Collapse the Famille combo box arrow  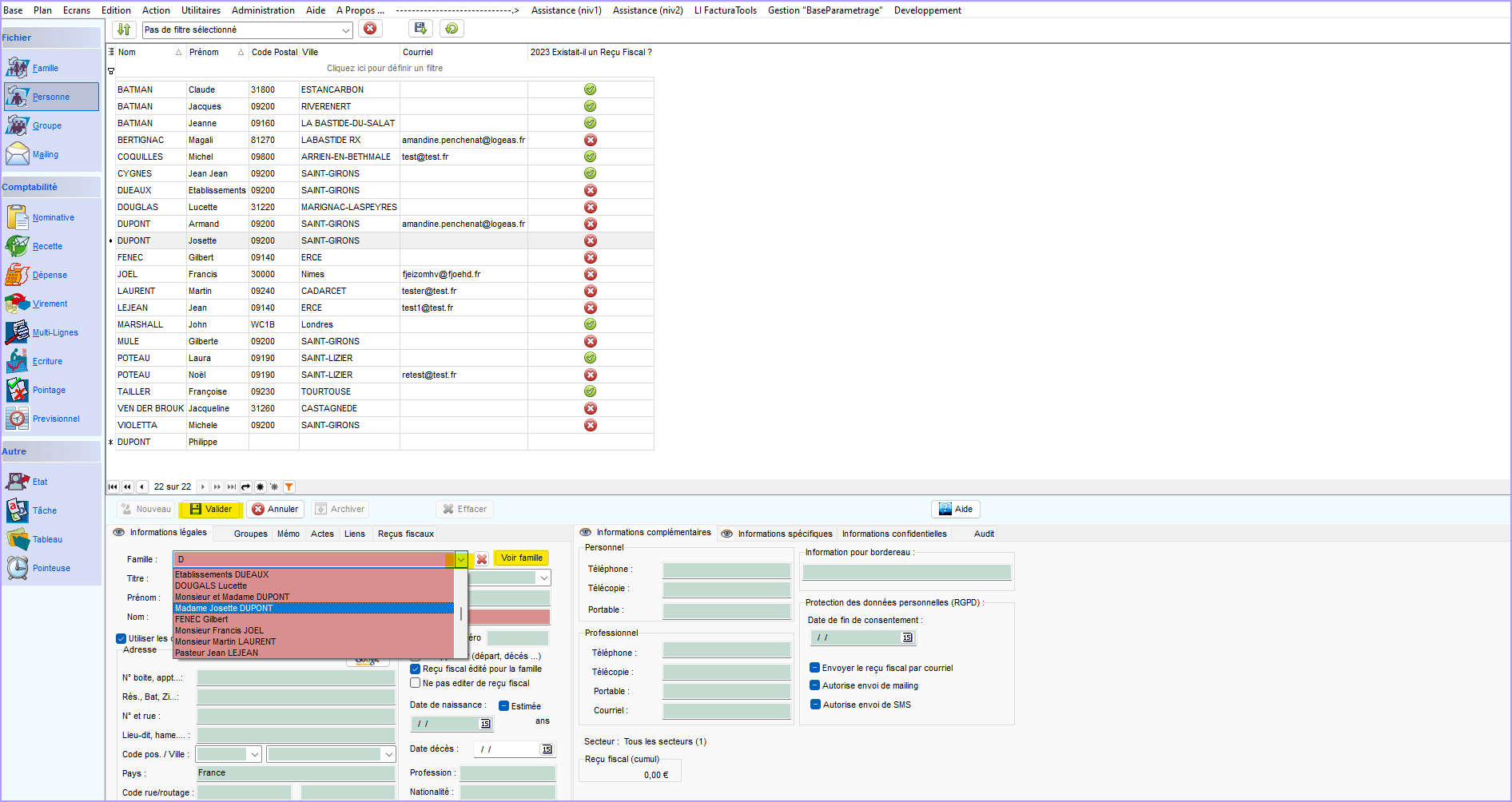pos(461,559)
